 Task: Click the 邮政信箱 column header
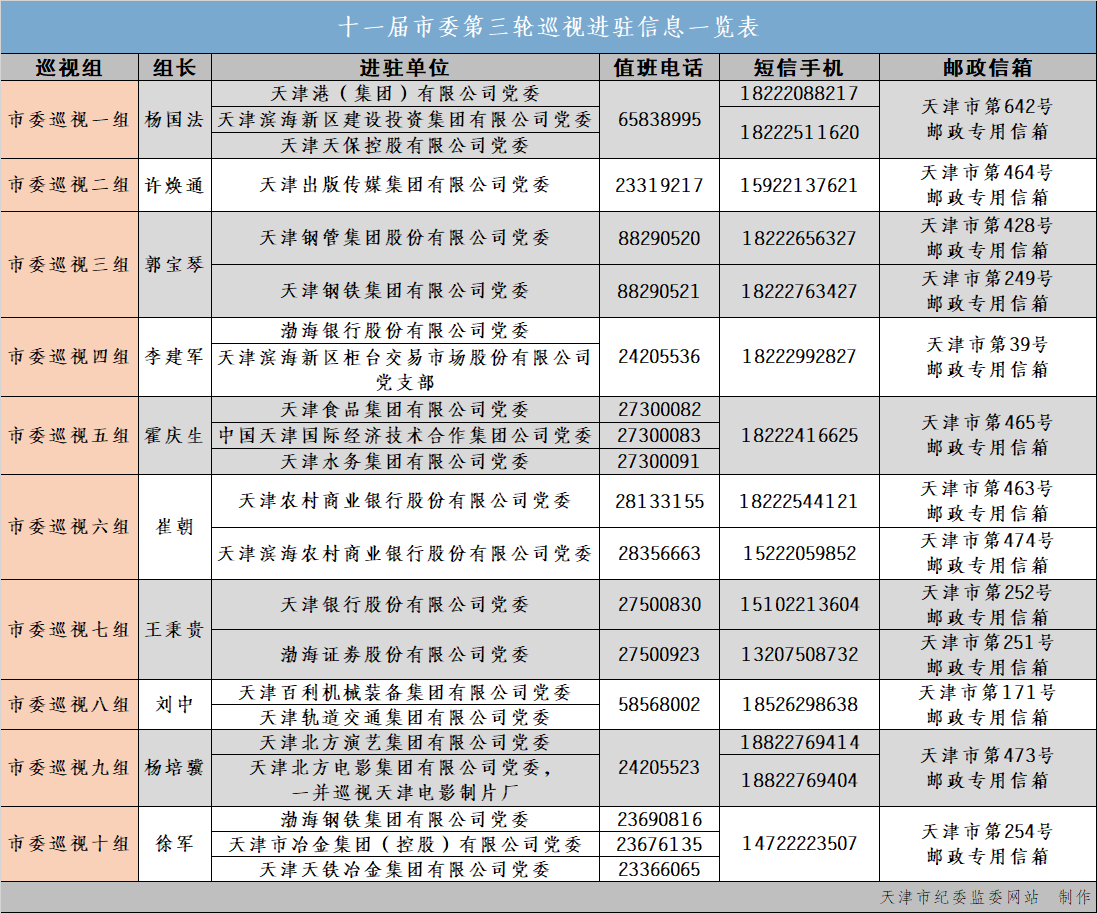pyautogui.click(x=988, y=68)
